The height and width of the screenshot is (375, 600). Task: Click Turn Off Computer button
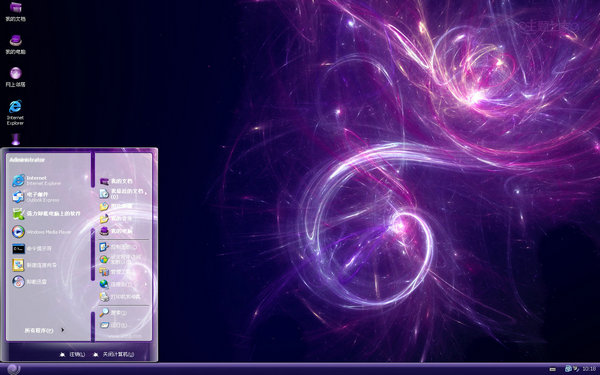114,354
